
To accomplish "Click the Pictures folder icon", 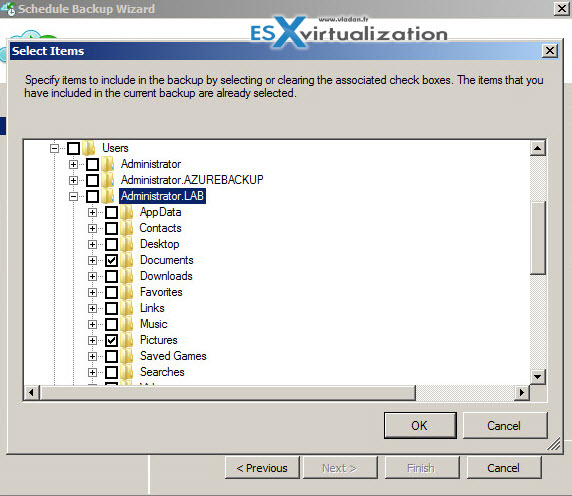I will 127,340.
